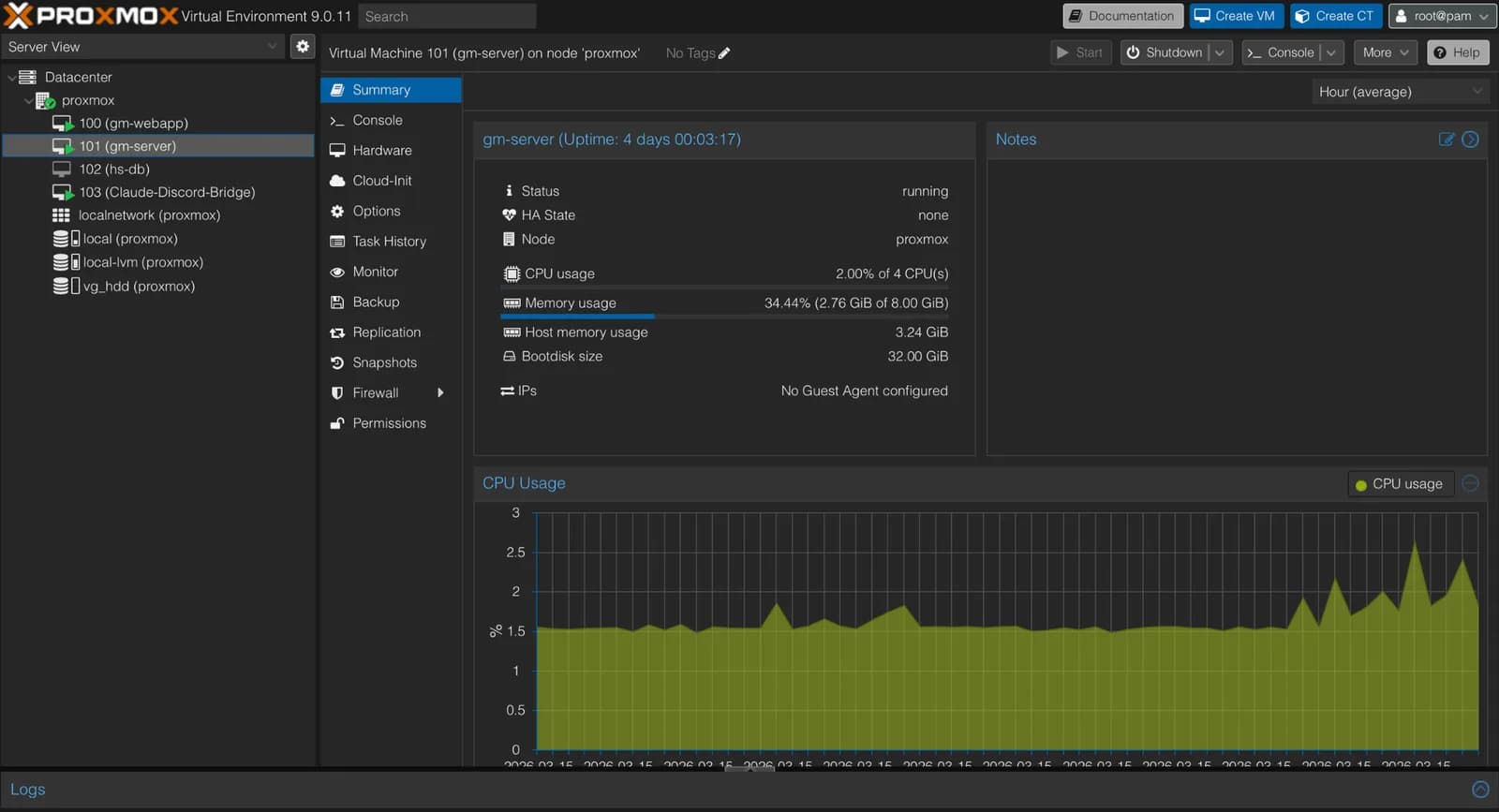Click the VM 103 Claude-Discord-Bridge icon
Image resolution: width=1499 pixels, height=812 pixels.
(x=63, y=192)
